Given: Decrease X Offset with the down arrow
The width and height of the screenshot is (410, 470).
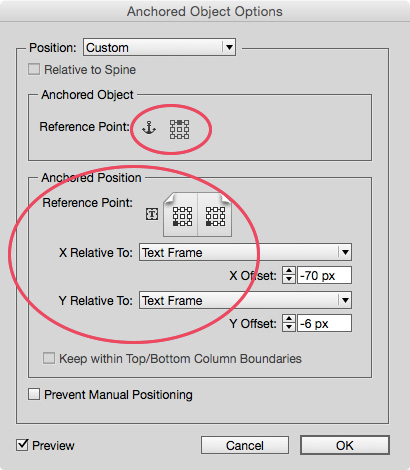Looking at the screenshot, I should pyautogui.click(x=289, y=279).
